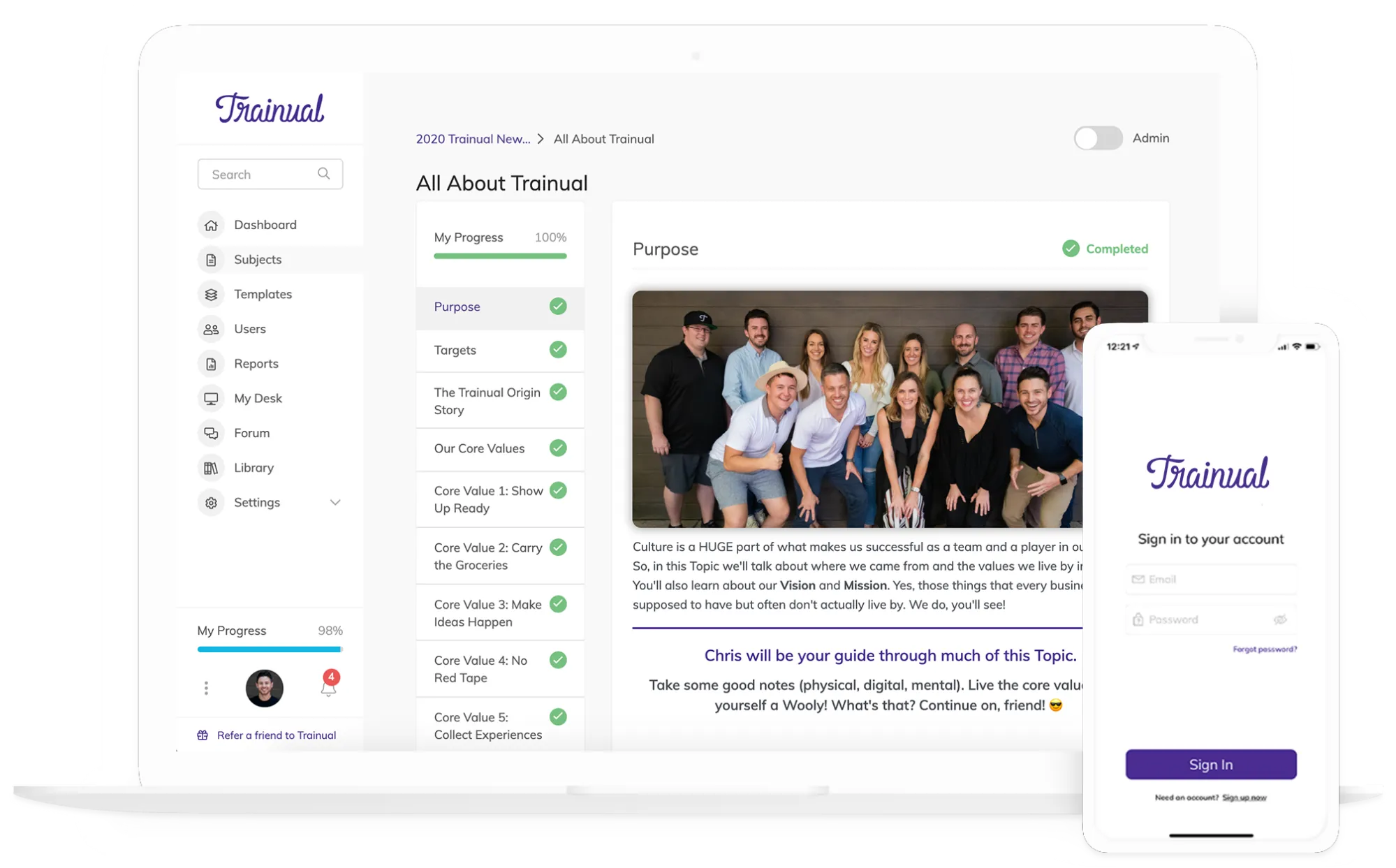1396x868 pixels.
Task: Click the My Desk monitor icon
Action: pos(211,399)
